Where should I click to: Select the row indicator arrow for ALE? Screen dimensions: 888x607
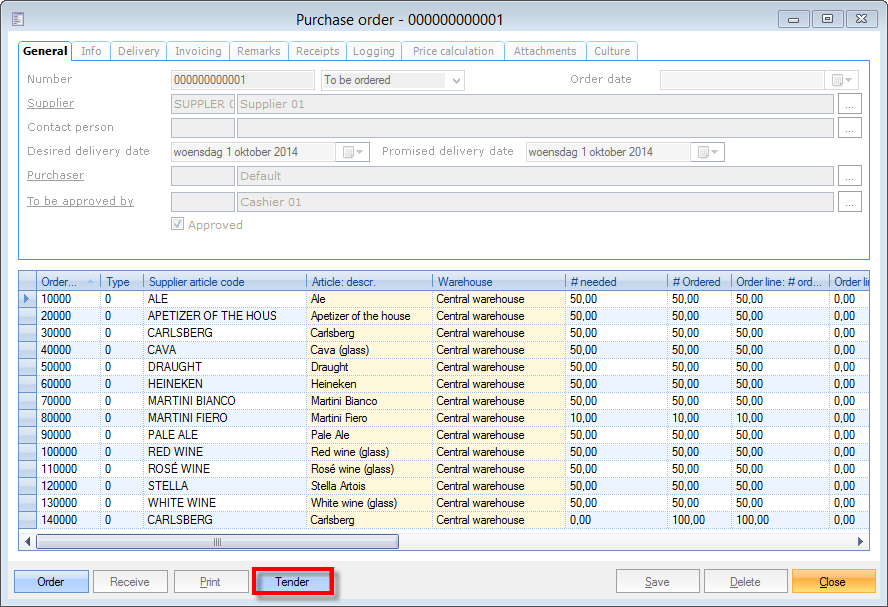pos(27,299)
